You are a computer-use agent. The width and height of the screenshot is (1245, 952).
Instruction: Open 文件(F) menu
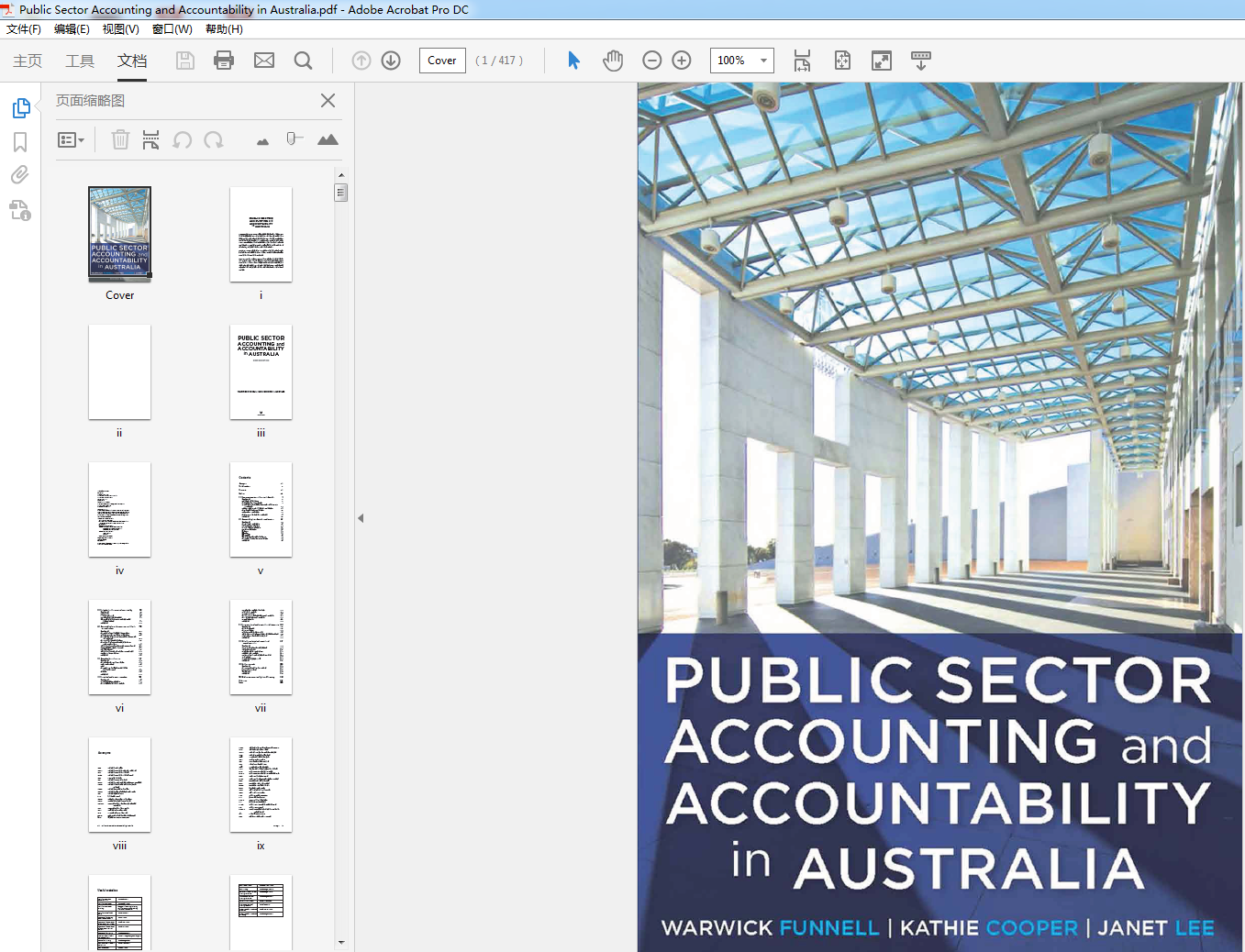[x=24, y=29]
